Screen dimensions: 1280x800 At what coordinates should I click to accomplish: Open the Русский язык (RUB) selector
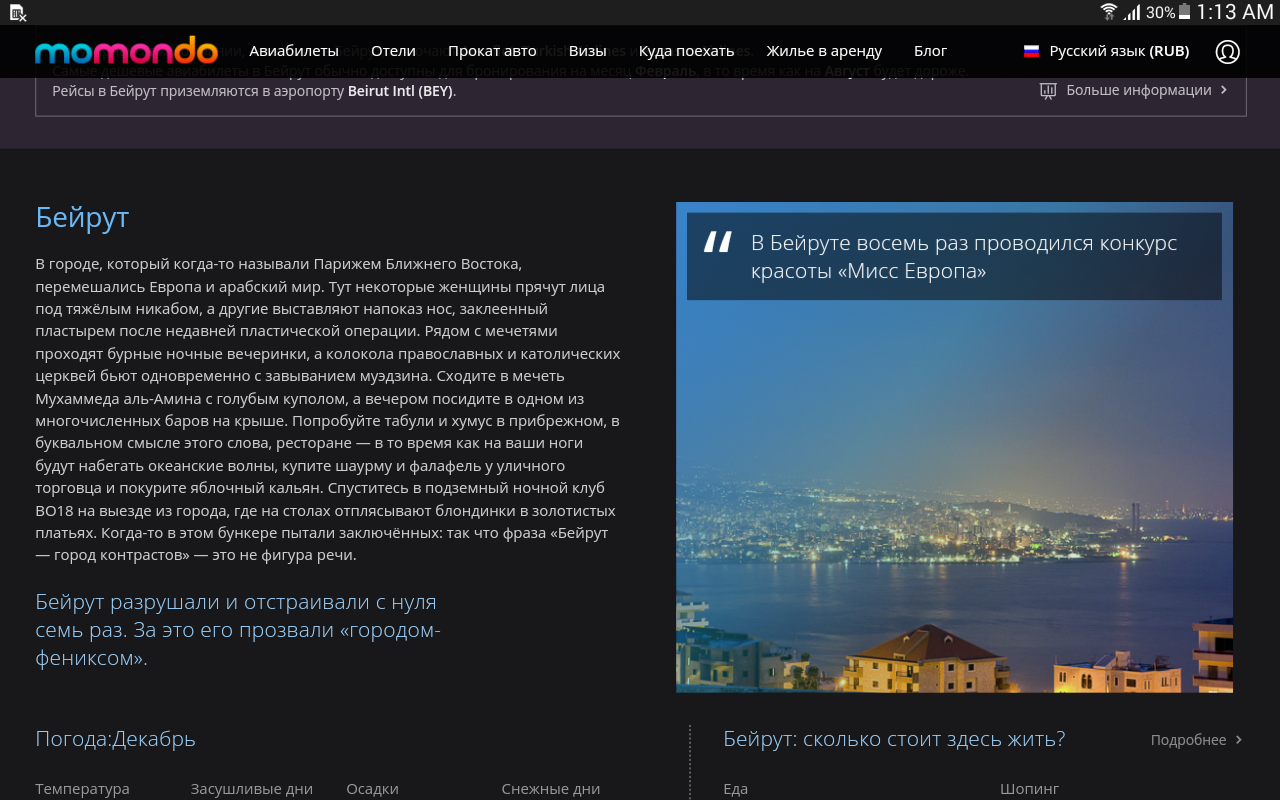(1106, 51)
